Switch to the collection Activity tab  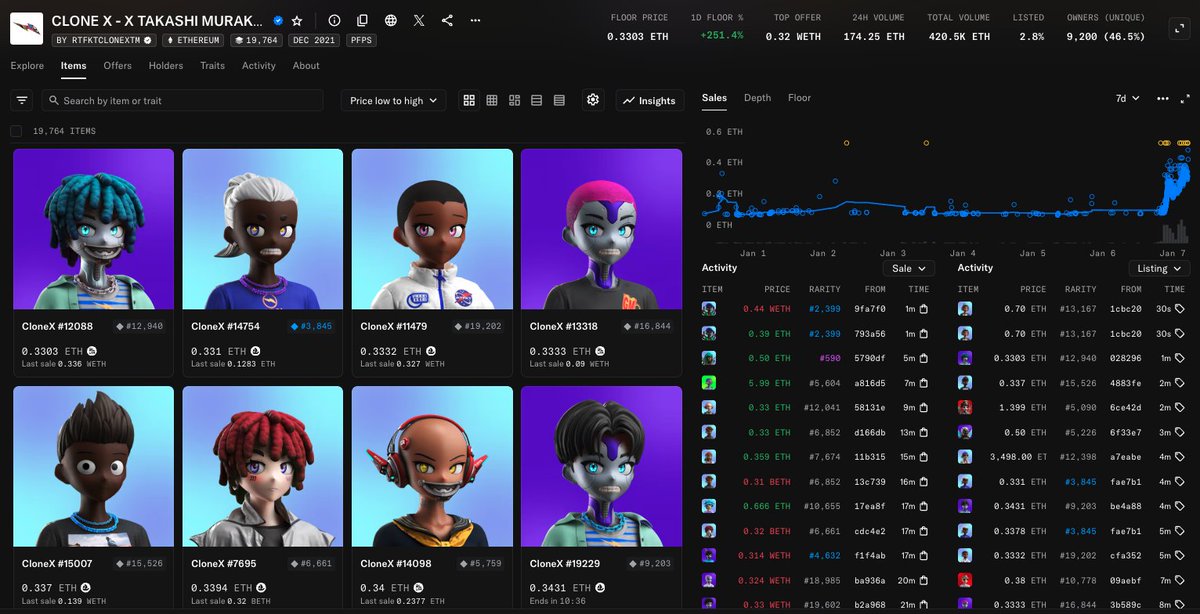pos(258,66)
